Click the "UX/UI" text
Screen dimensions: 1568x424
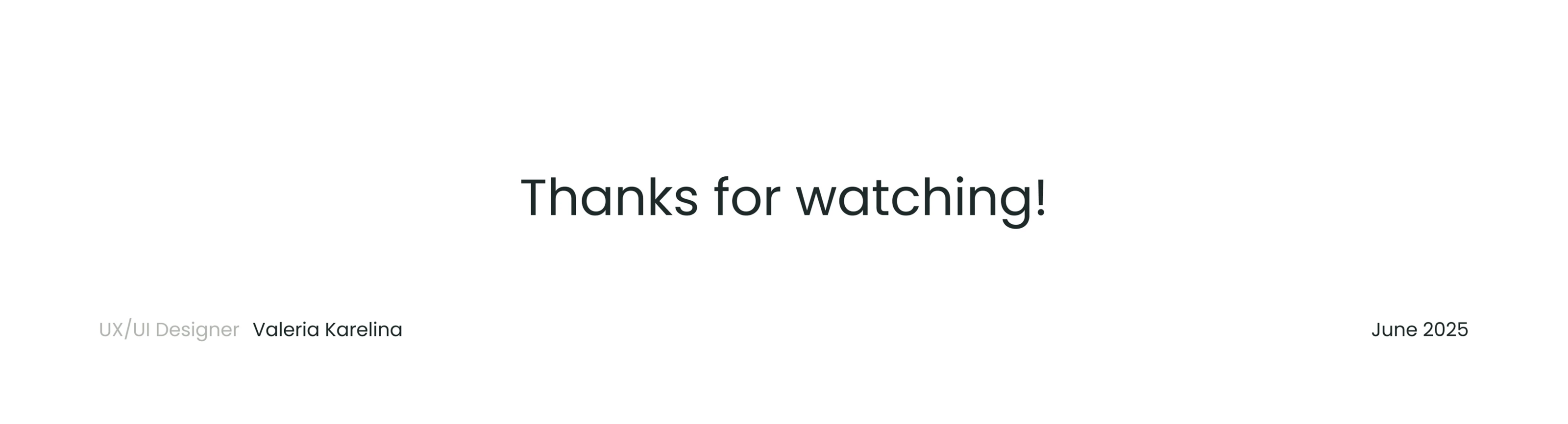coord(124,330)
